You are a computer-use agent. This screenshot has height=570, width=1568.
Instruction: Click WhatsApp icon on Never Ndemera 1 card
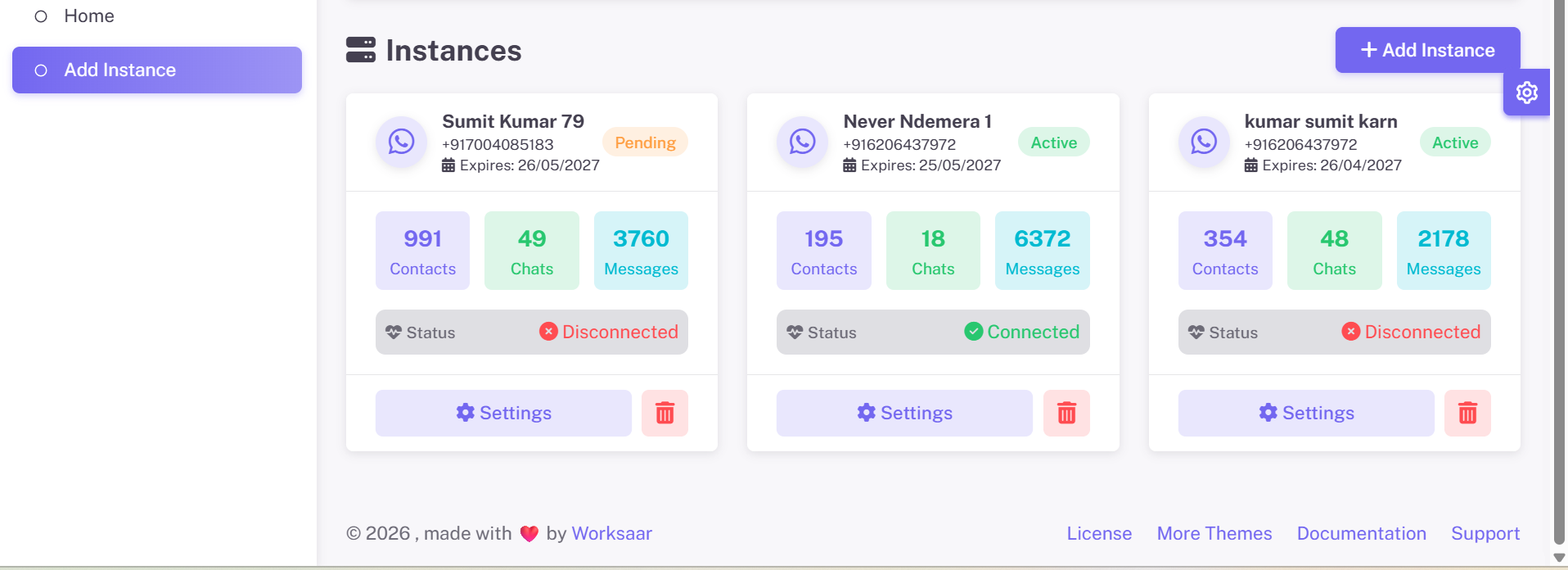[x=802, y=142]
